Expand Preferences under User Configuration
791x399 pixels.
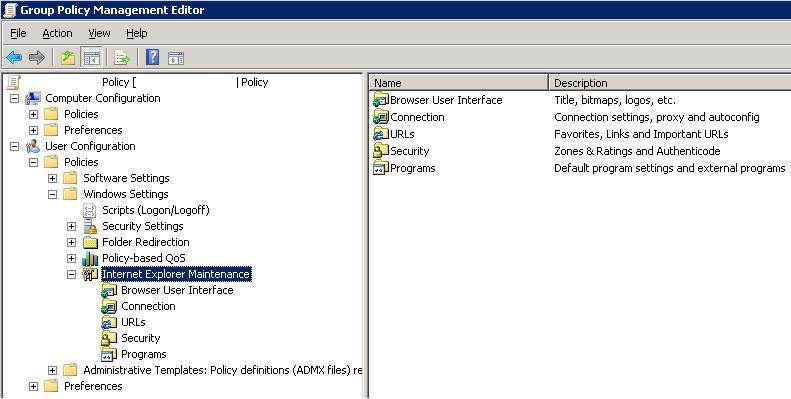point(33,386)
